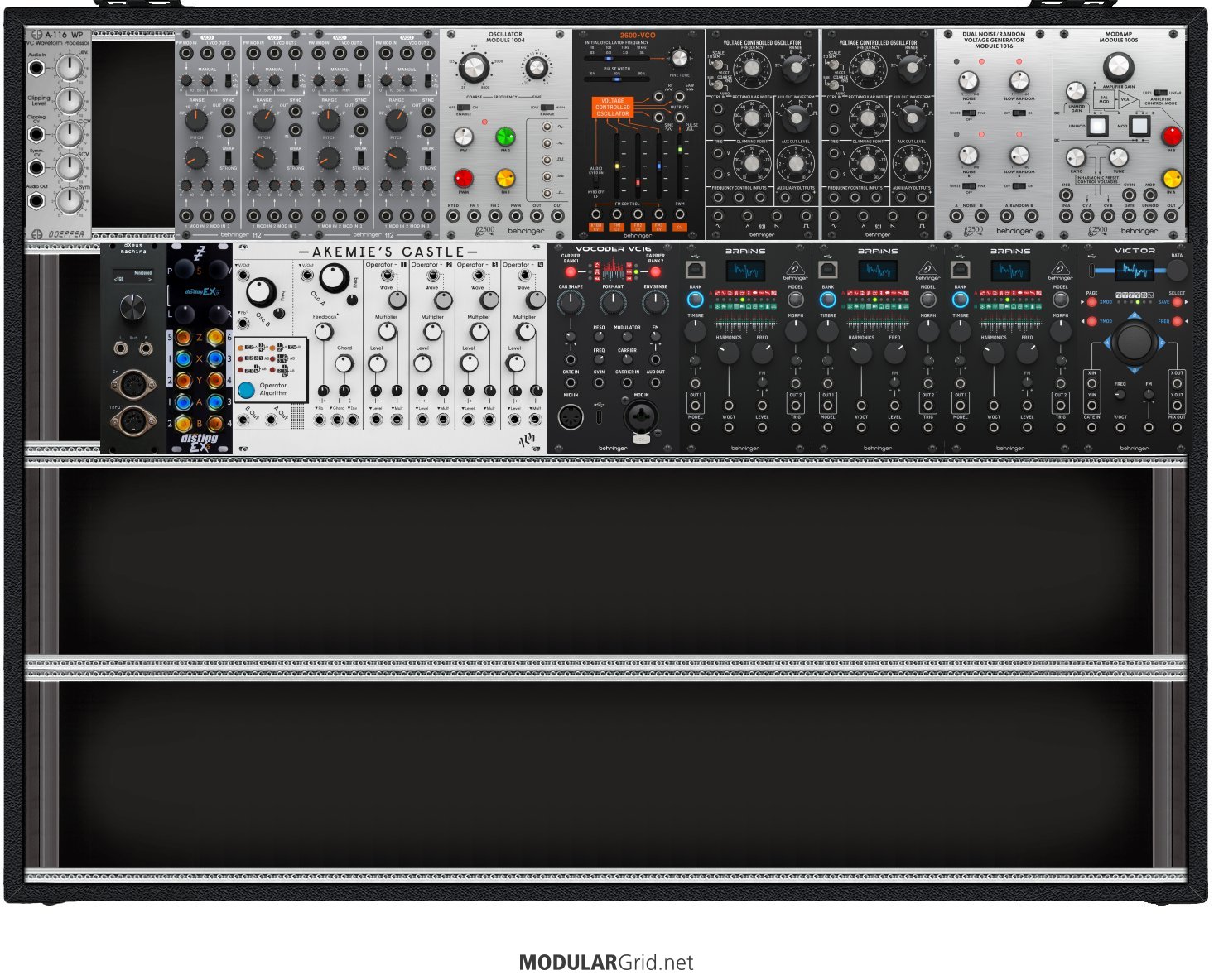Toggle the Slow Random A Off/On switch
The height and width of the screenshot is (980, 1214).
(x=1019, y=113)
